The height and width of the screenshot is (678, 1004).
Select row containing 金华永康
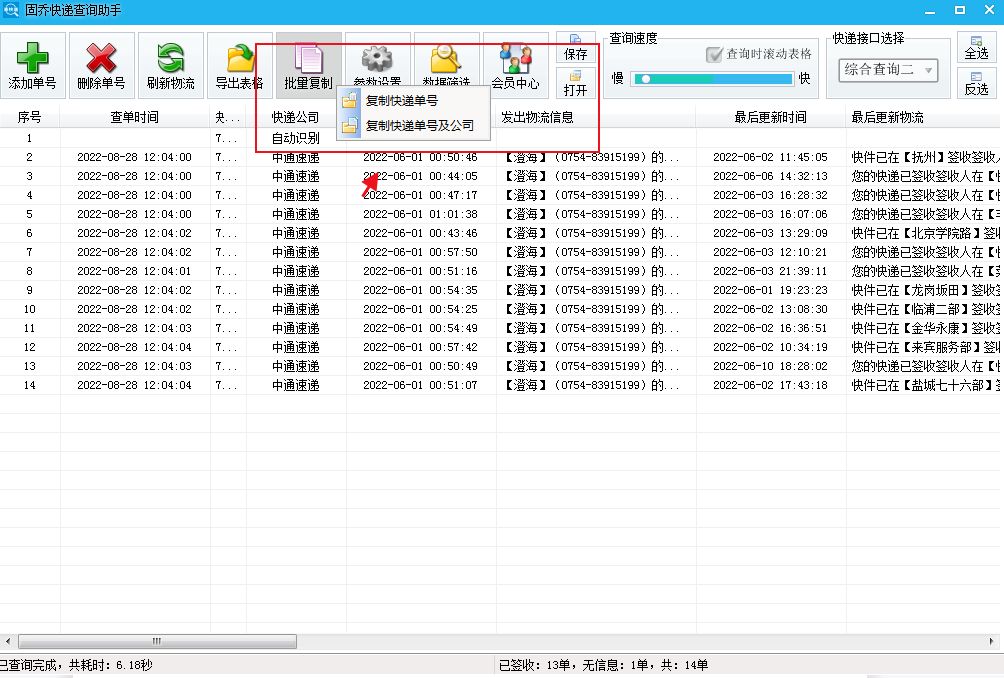click(x=499, y=328)
